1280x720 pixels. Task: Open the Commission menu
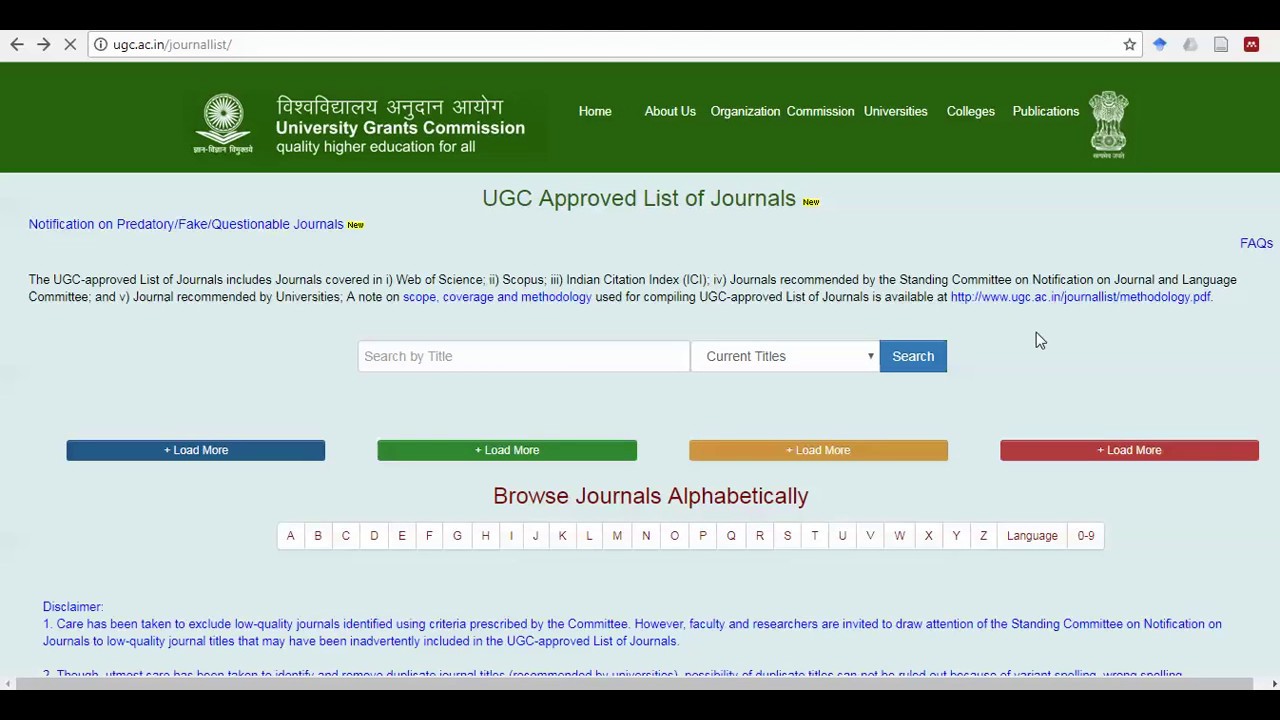[x=820, y=111]
